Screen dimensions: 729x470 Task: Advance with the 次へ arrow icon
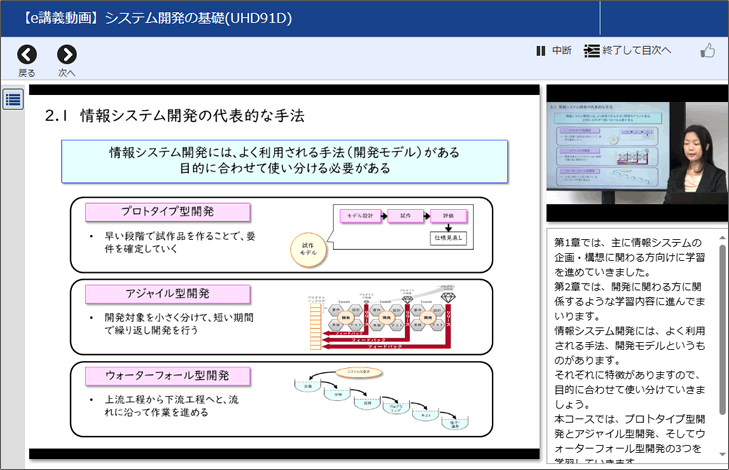[67, 54]
